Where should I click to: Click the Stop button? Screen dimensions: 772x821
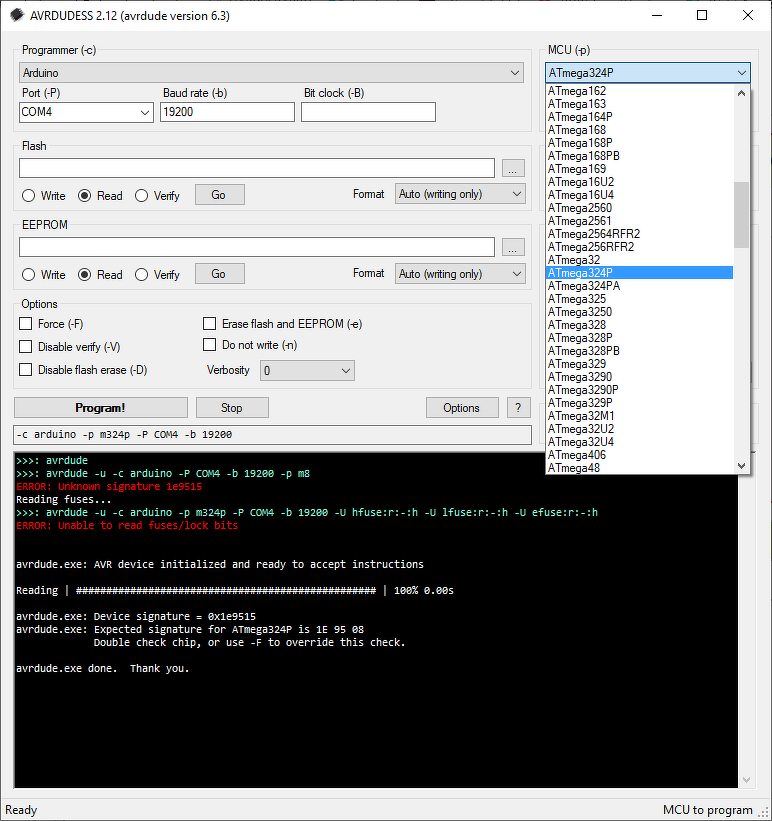point(232,408)
